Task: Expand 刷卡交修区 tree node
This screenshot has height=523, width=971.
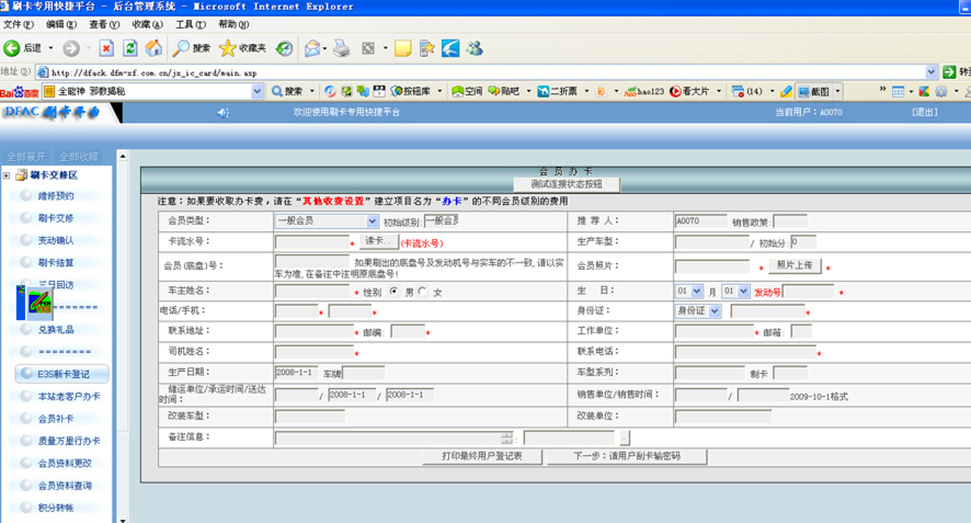Action: 6,175
